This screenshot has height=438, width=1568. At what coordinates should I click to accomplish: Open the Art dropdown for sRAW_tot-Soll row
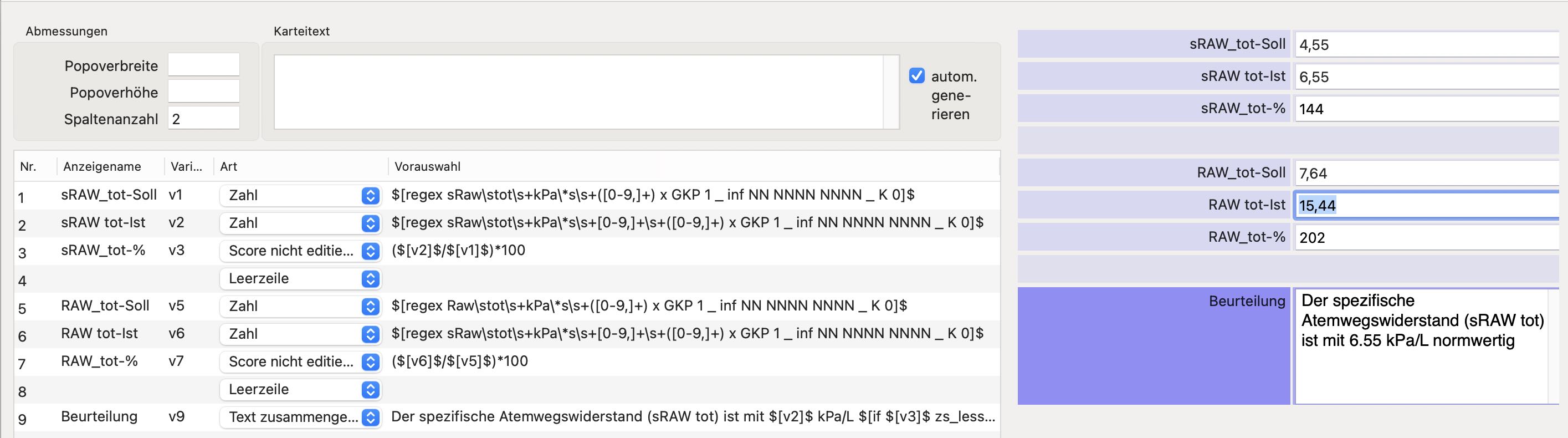click(x=301, y=196)
